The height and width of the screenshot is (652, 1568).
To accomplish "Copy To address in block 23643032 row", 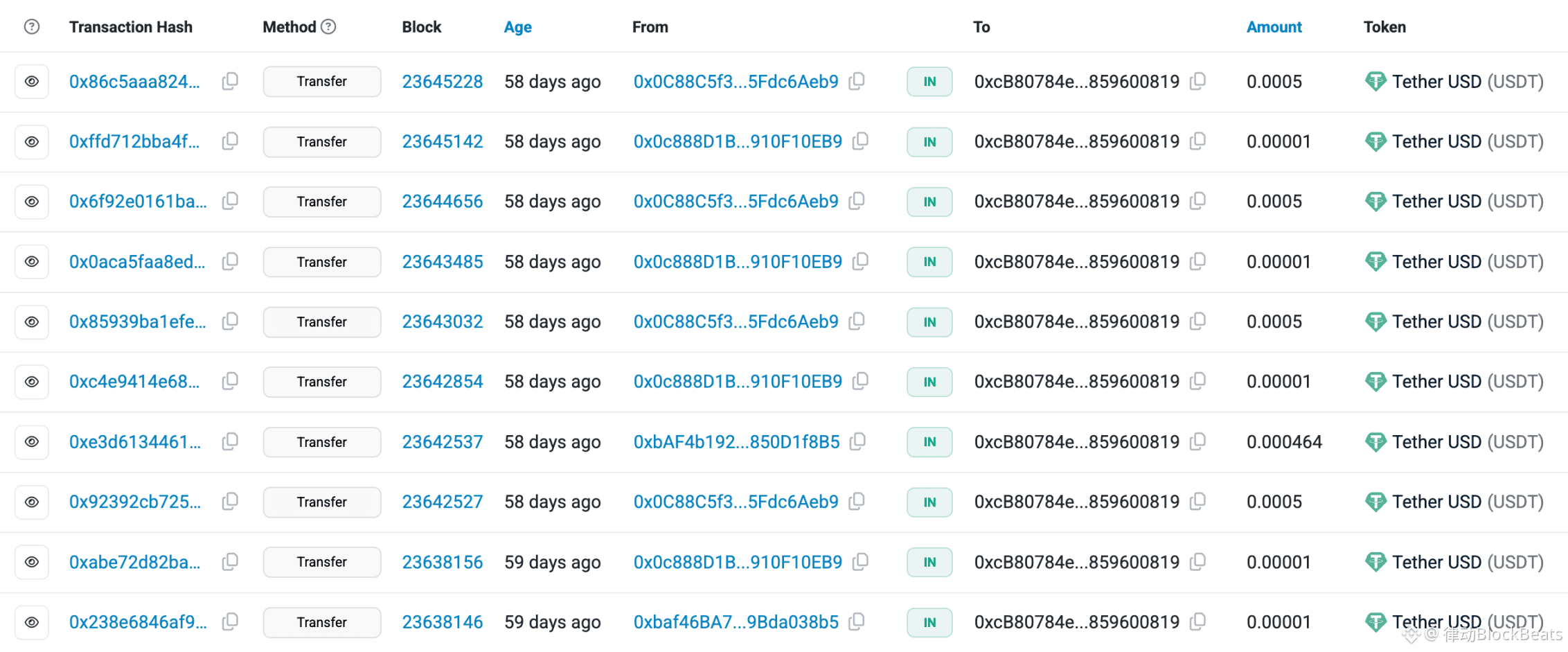I will pyautogui.click(x=1197, y=321).
